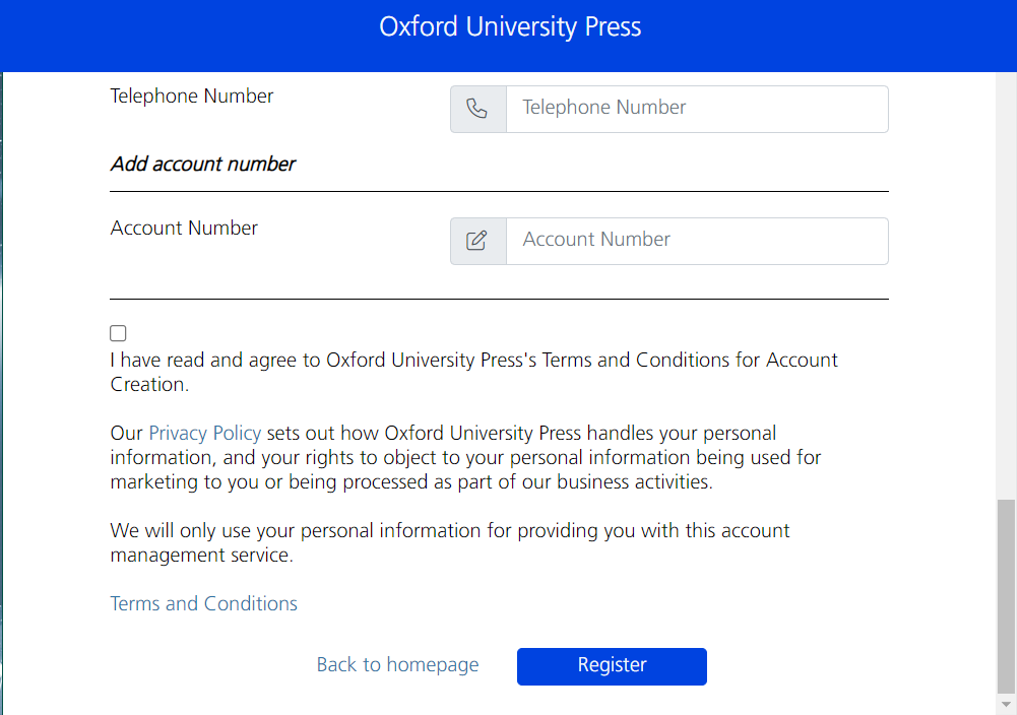Click the 'We will only use' paragraph
This screenshot has width=1017, height=715.
pos(449,542)
